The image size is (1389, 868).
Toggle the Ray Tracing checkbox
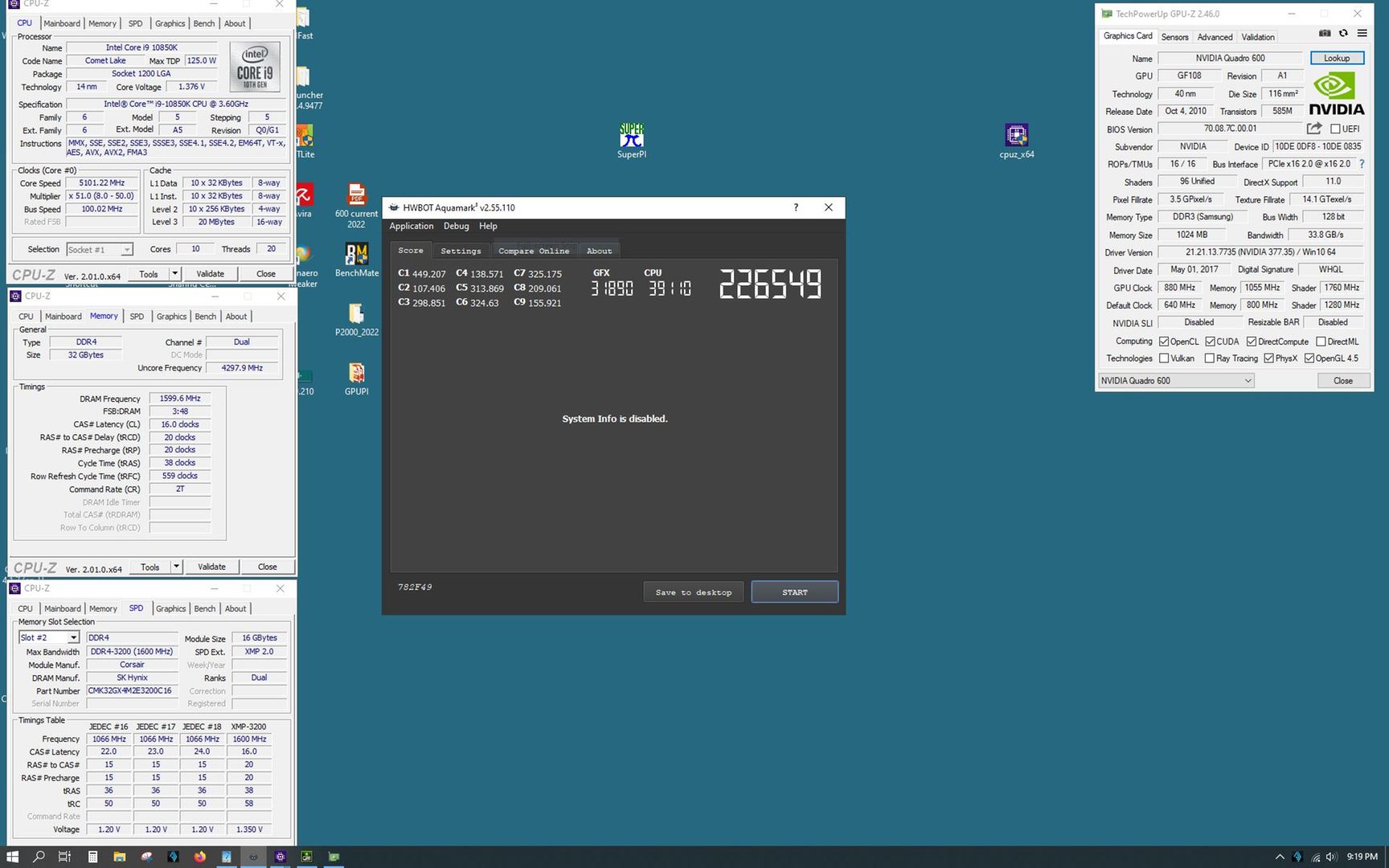tap(1209, 358)
